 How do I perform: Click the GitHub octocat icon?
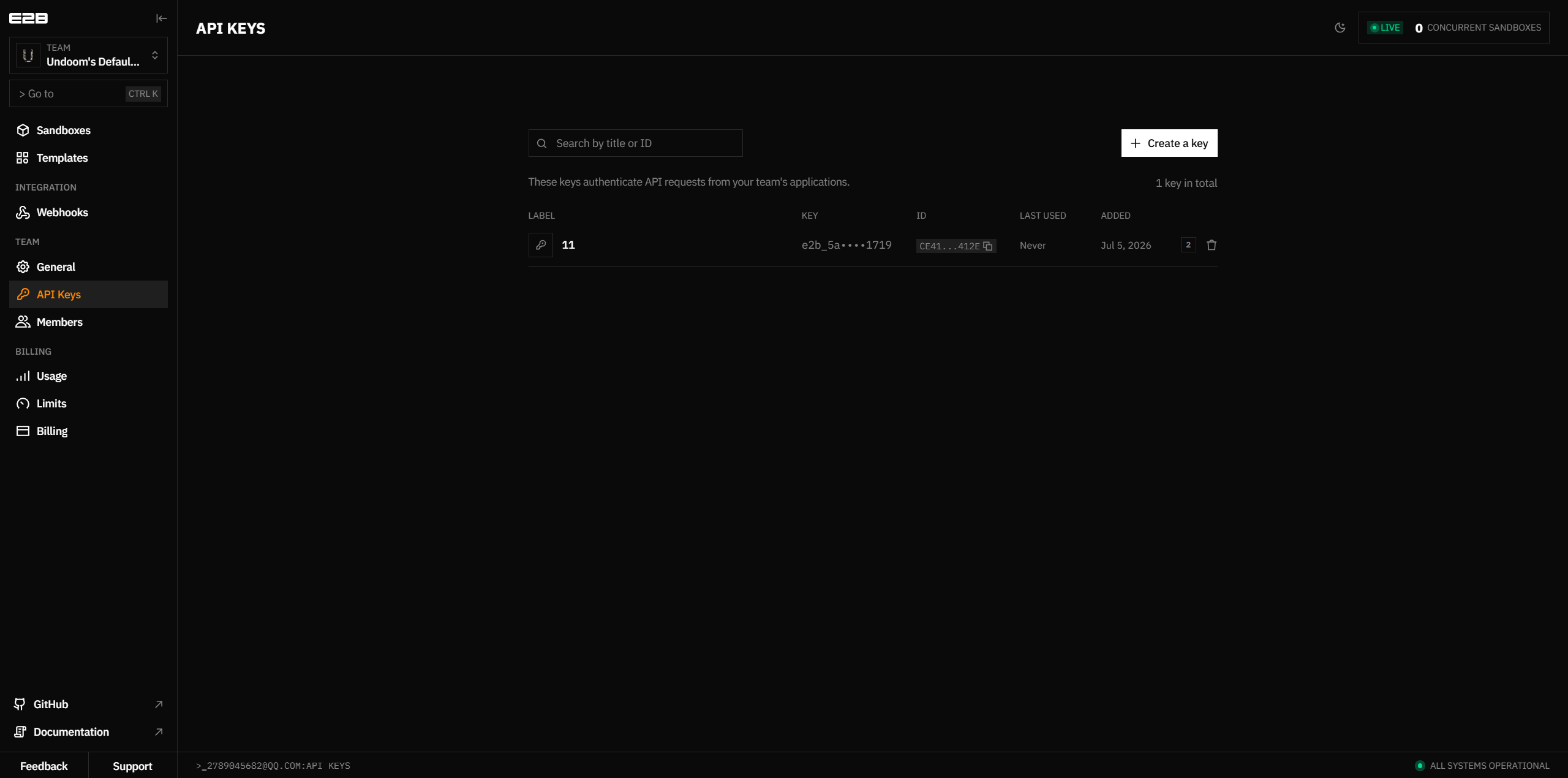20,704
